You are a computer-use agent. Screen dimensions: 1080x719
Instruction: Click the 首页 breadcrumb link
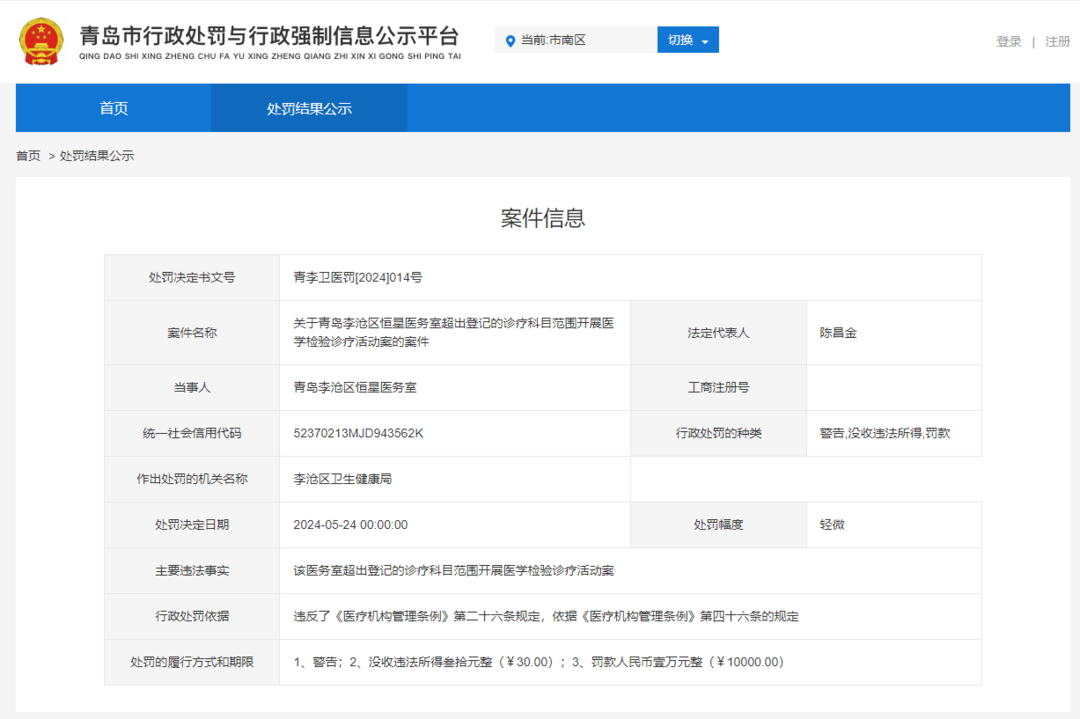28,156
